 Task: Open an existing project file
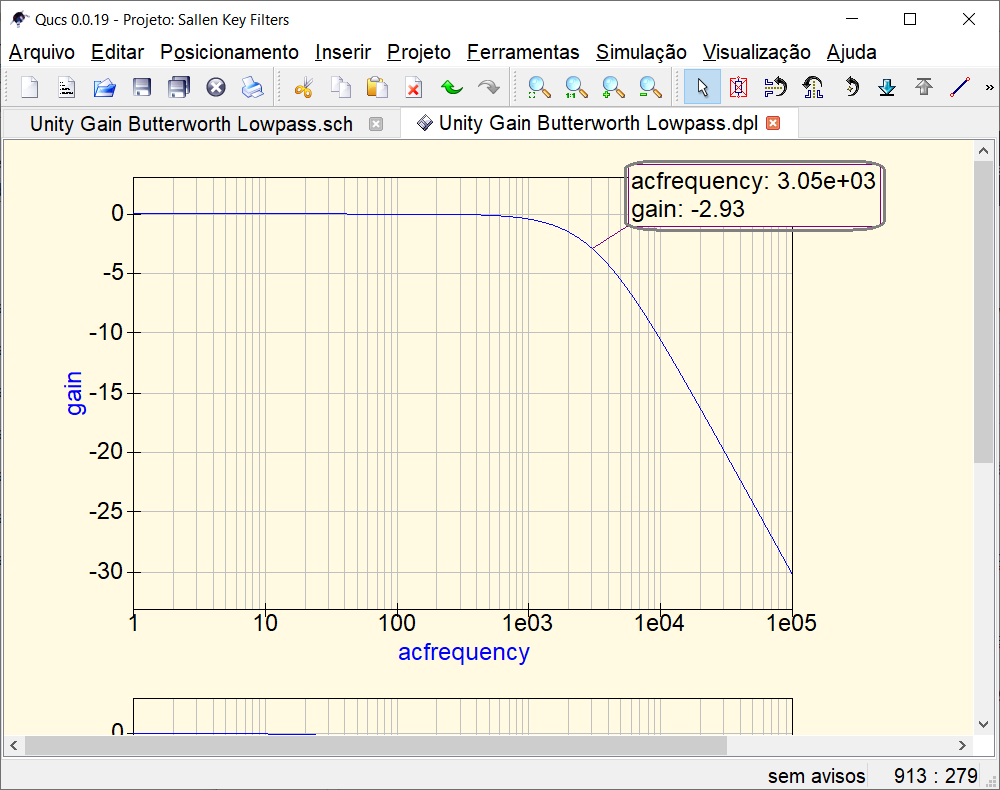click(103, 87)
